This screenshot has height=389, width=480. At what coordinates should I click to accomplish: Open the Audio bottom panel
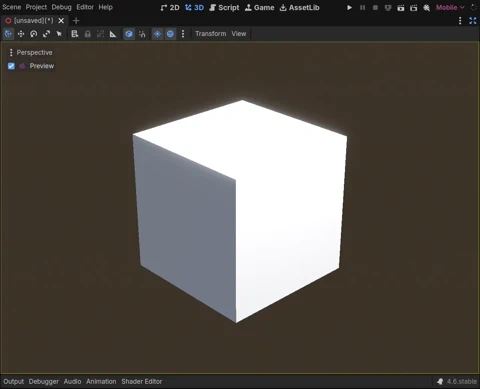click(72, 381)
